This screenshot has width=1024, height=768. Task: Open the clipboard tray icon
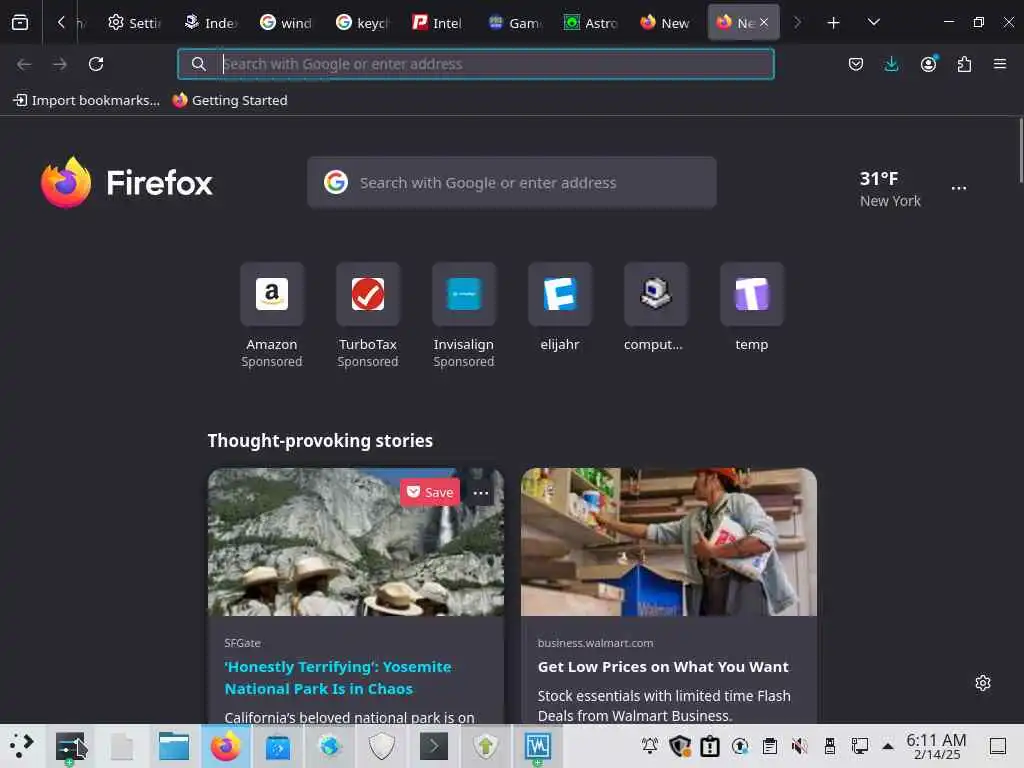[770, 746]
